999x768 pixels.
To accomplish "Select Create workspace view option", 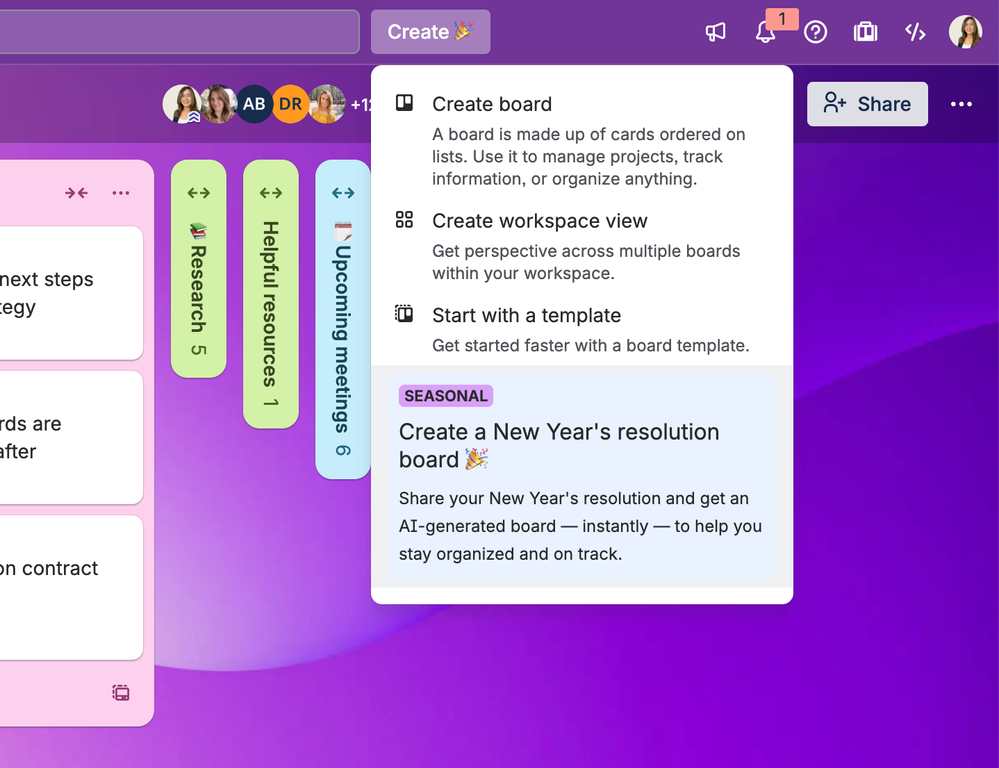I will click(582, 246).
